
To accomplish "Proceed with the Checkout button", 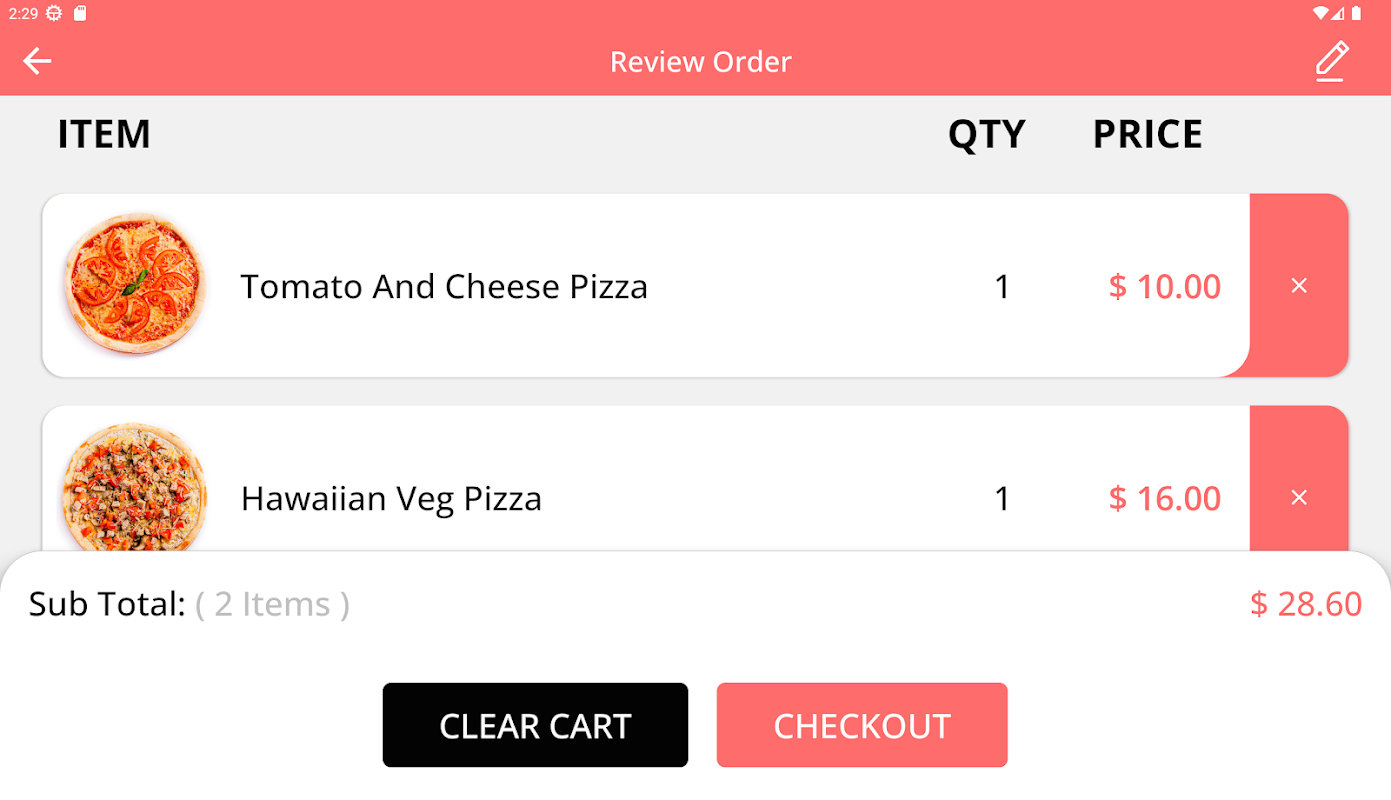I will click(x=861, y=725).
